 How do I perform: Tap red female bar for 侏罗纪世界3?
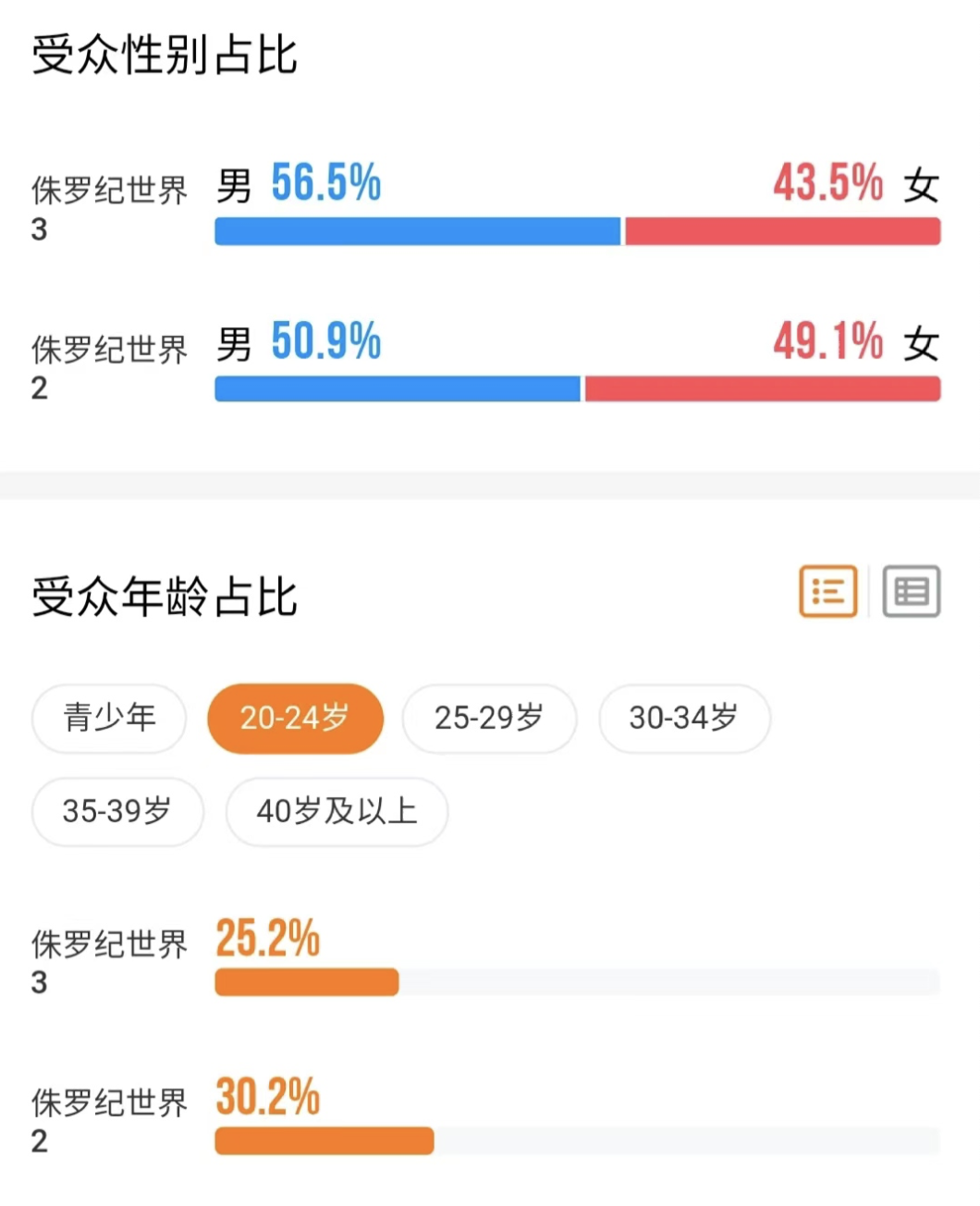(783, 231)
